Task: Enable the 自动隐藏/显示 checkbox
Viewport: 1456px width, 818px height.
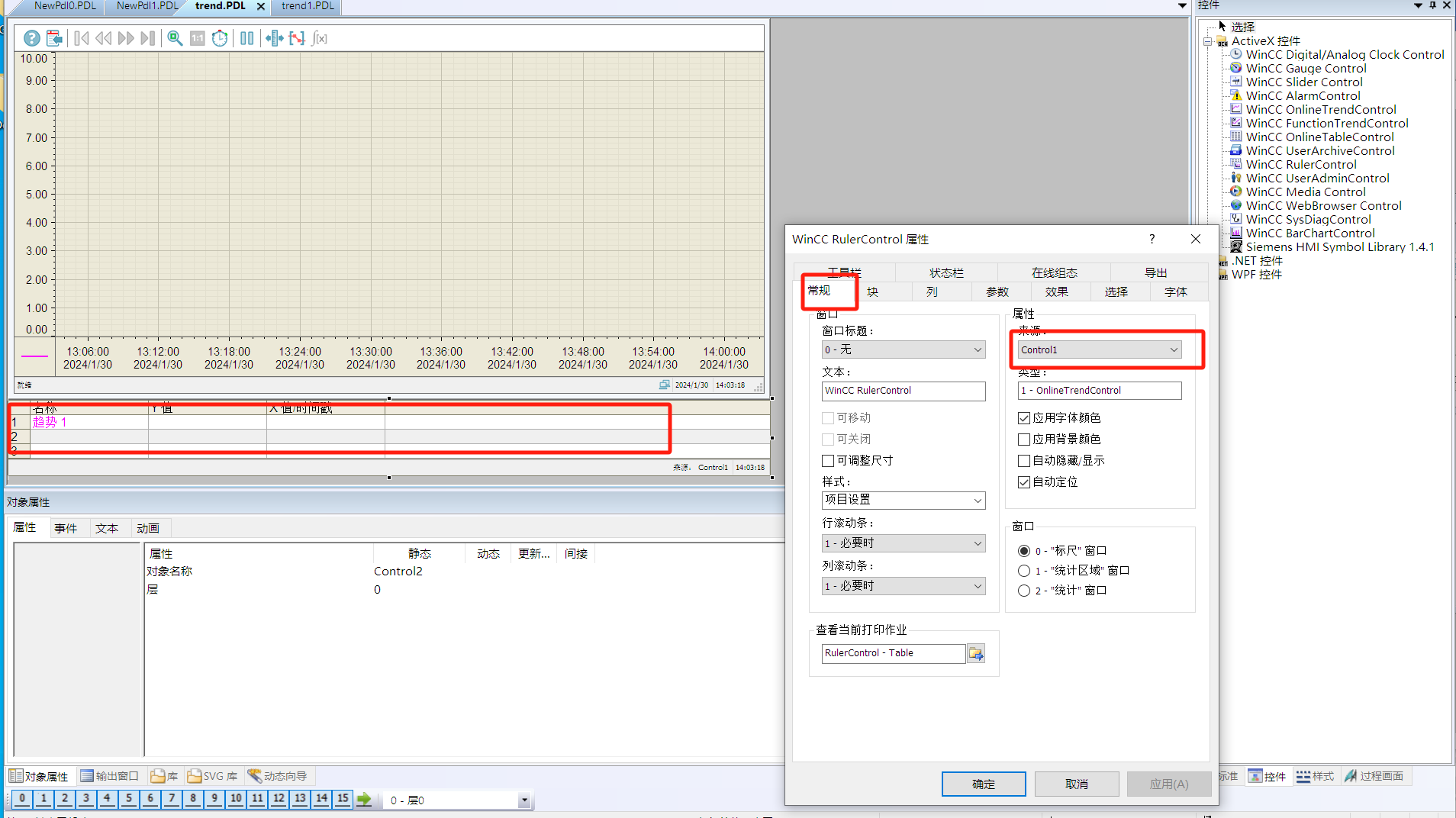Action: point(1024,461)
